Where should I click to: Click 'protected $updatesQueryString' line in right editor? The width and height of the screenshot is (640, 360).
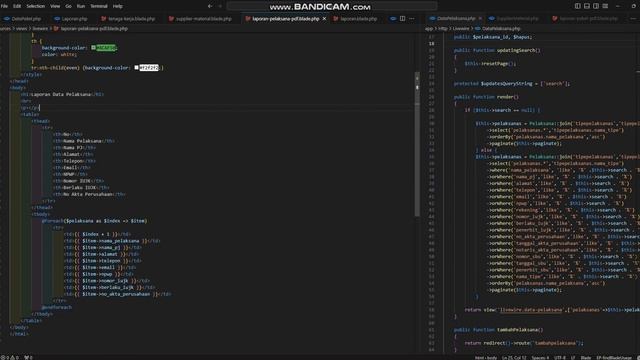512,84
